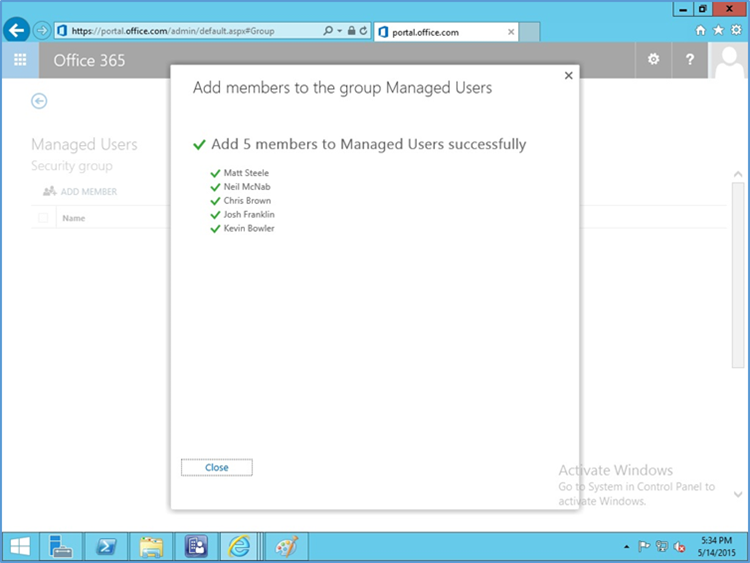Click the circled back arrow on page

(x=39, y=101)
